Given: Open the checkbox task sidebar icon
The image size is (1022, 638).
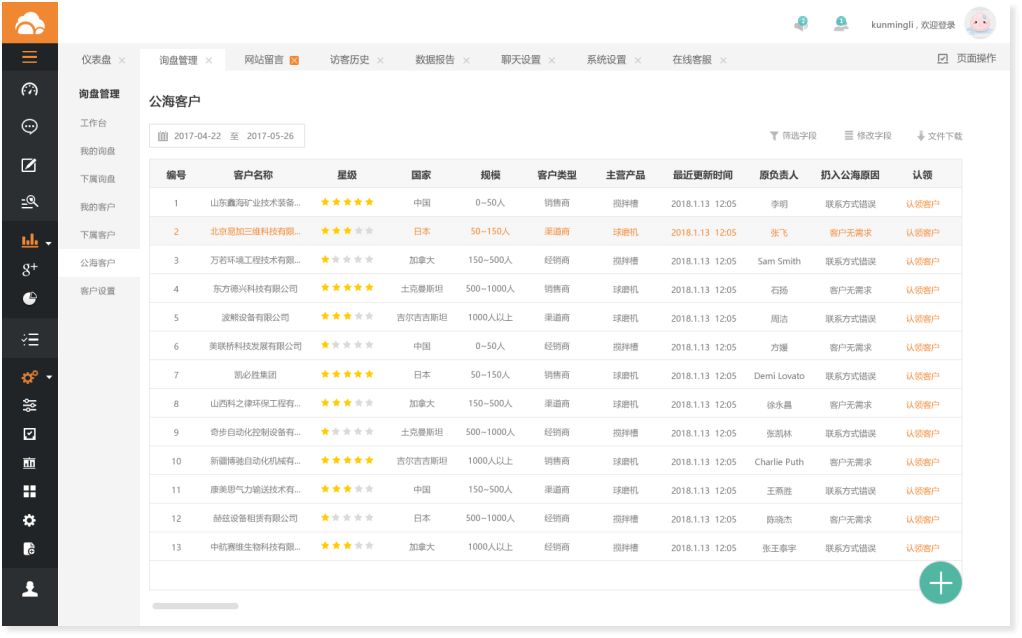Looking at the screenshot, I should click(29, 434).
